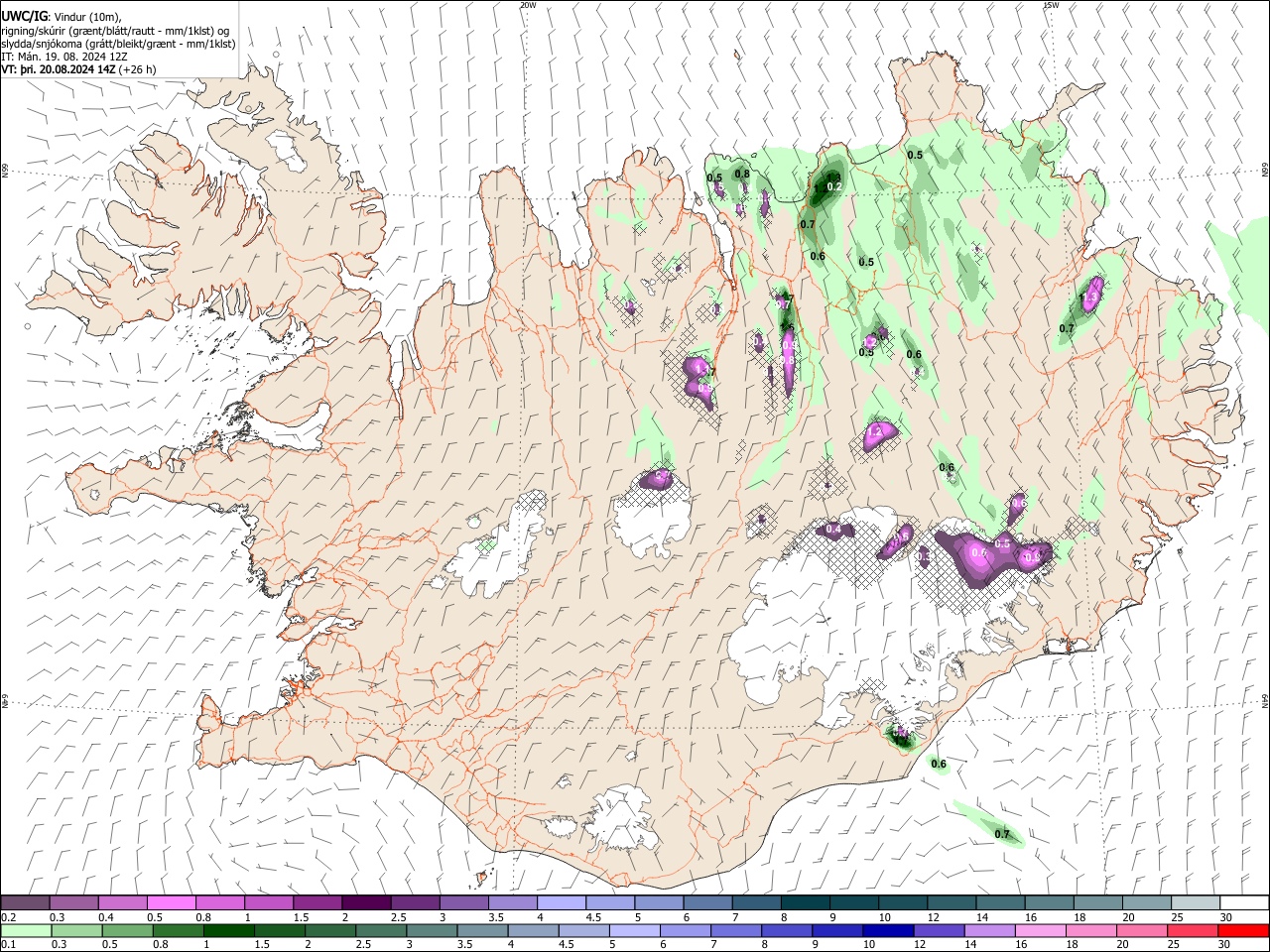Click the black "0.8" value near the north coast
1270x952 pixels.
(x=741, y=174)
